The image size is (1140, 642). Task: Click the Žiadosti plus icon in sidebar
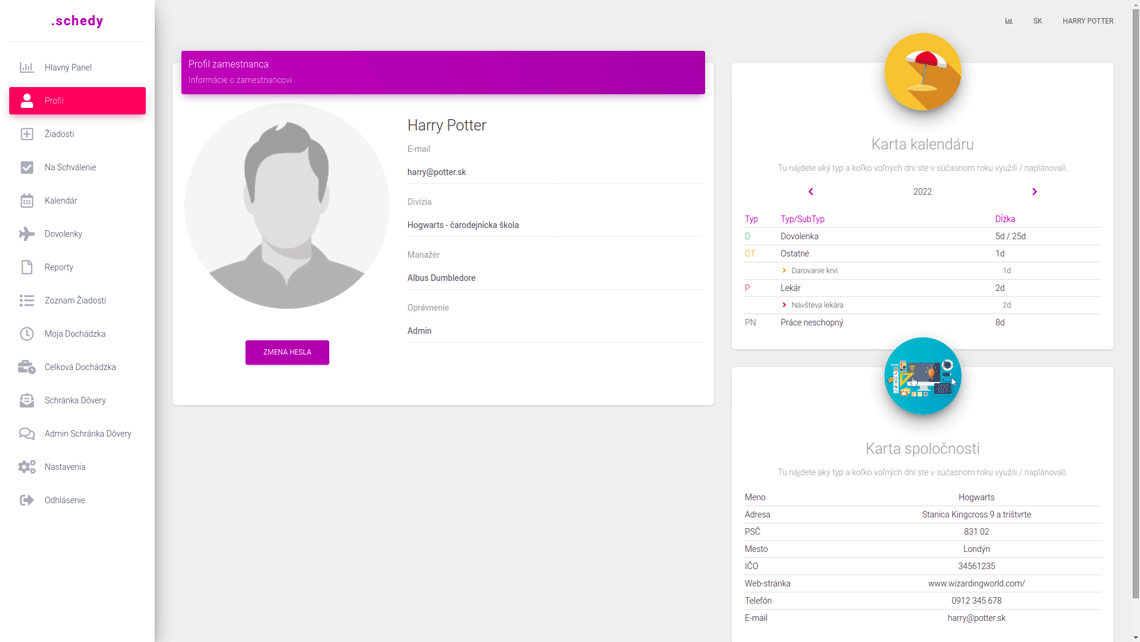pyautogui.click(x=27, y=134)
